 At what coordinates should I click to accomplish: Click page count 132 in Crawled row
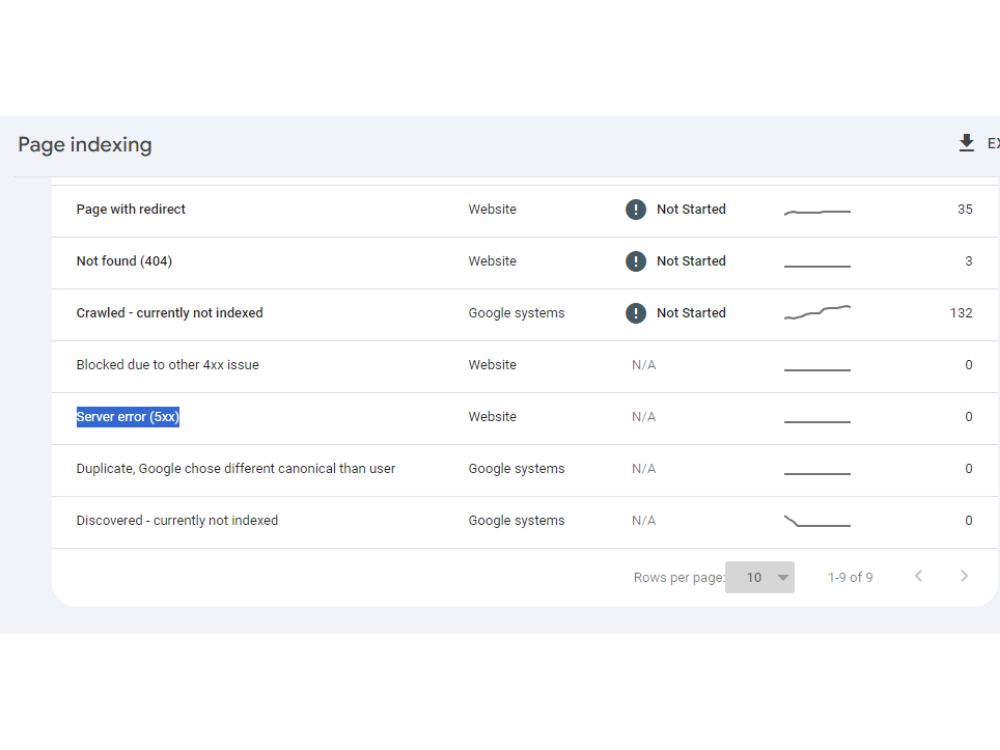960,313
